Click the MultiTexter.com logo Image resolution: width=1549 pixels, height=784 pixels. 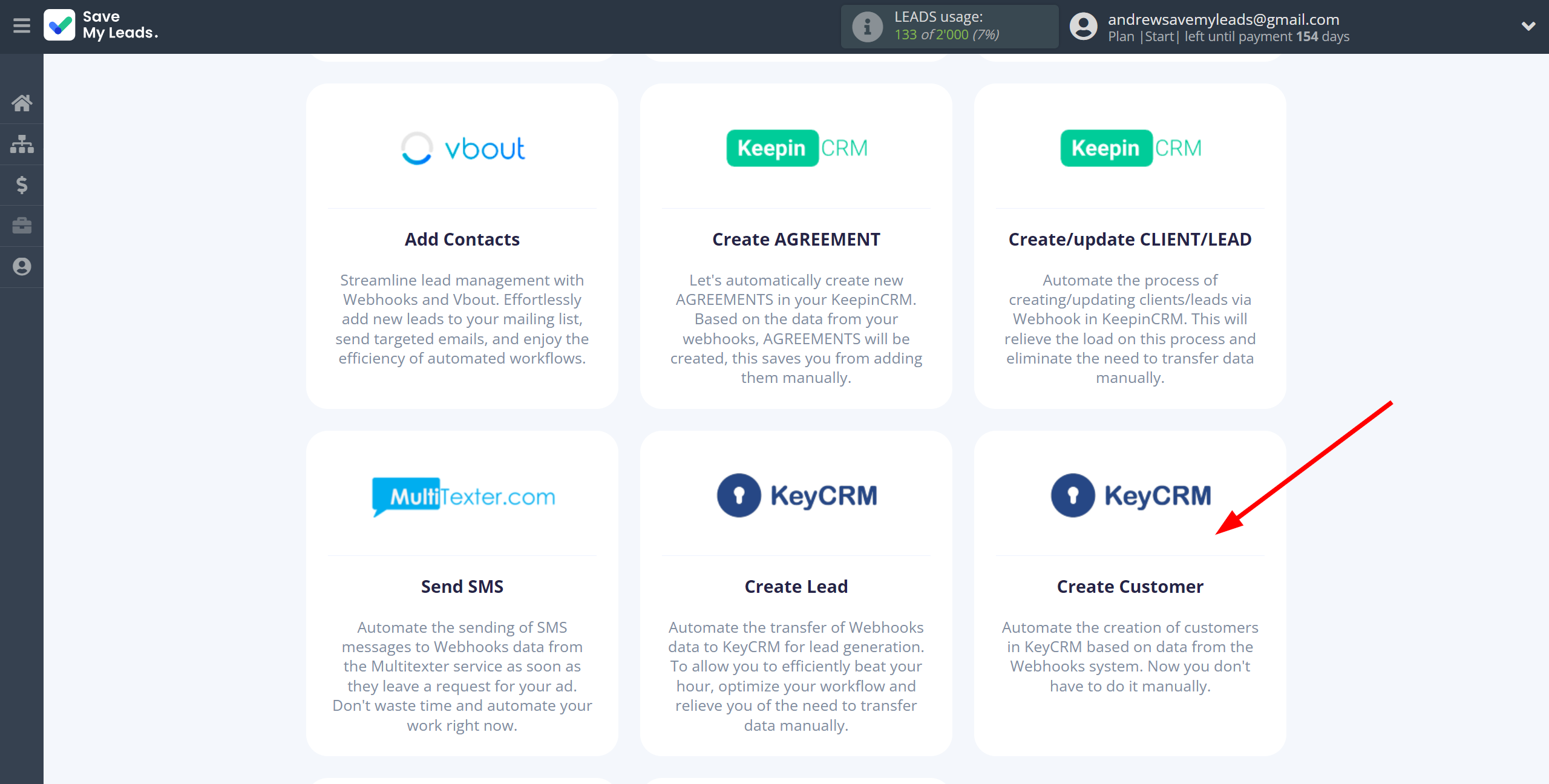462,496
